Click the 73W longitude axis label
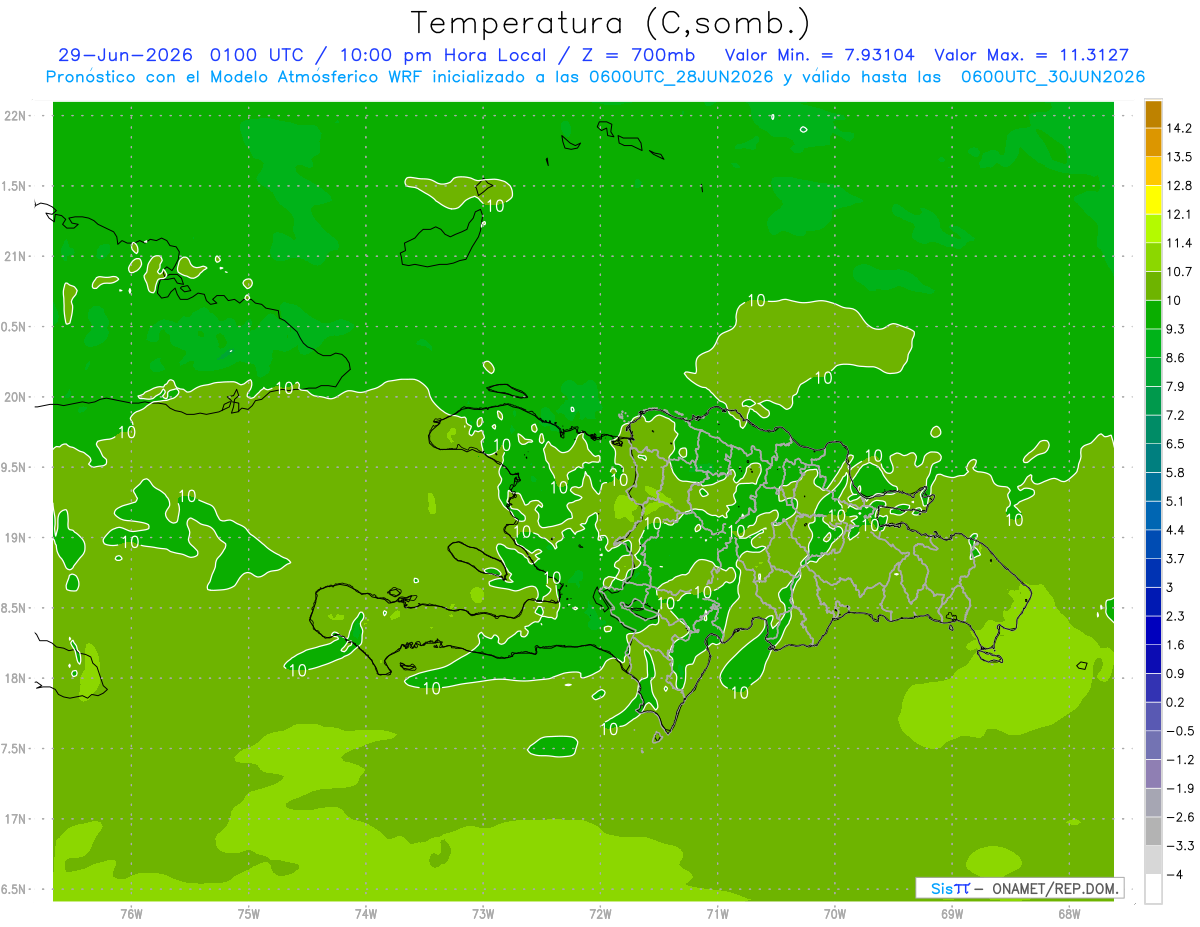This screenshot has width=1200, height=927. [483, 914]
